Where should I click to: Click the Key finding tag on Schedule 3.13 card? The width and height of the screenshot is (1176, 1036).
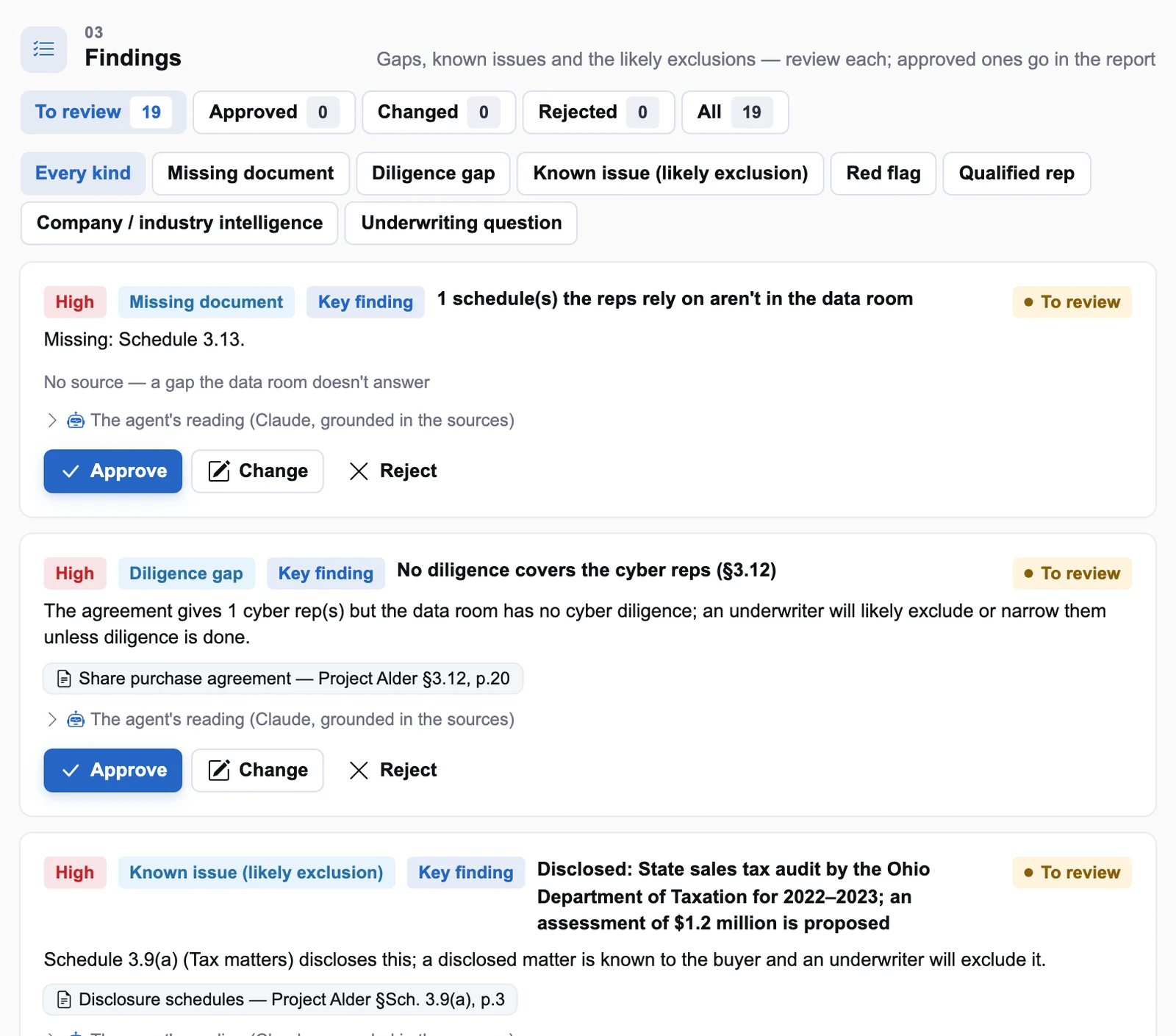(x=365, y=302)
